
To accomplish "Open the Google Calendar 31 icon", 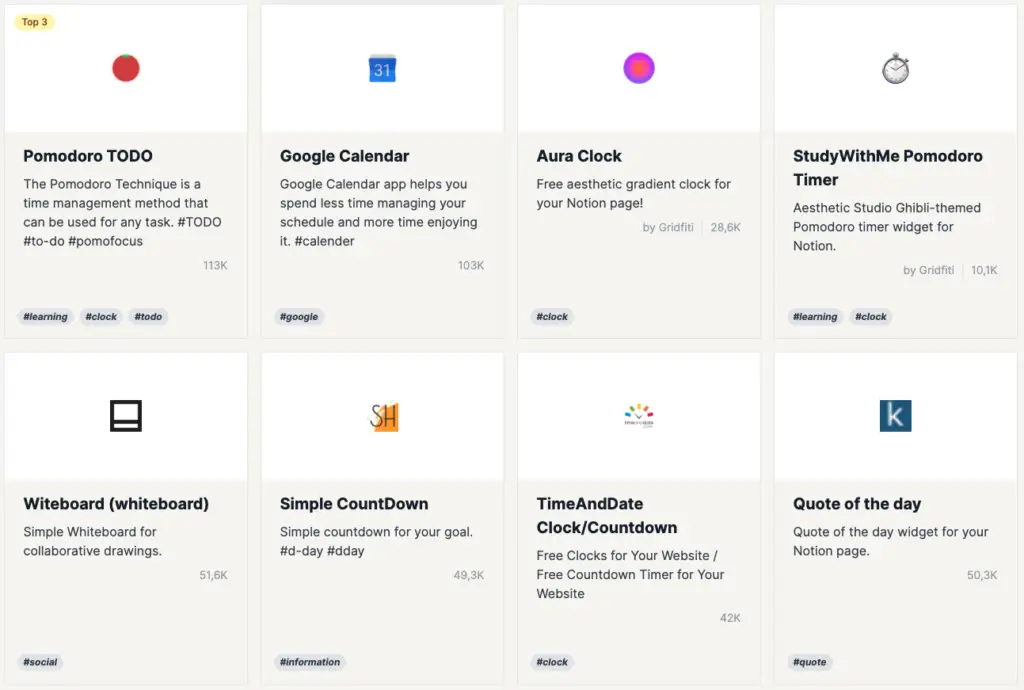I will tap(382, 69).
